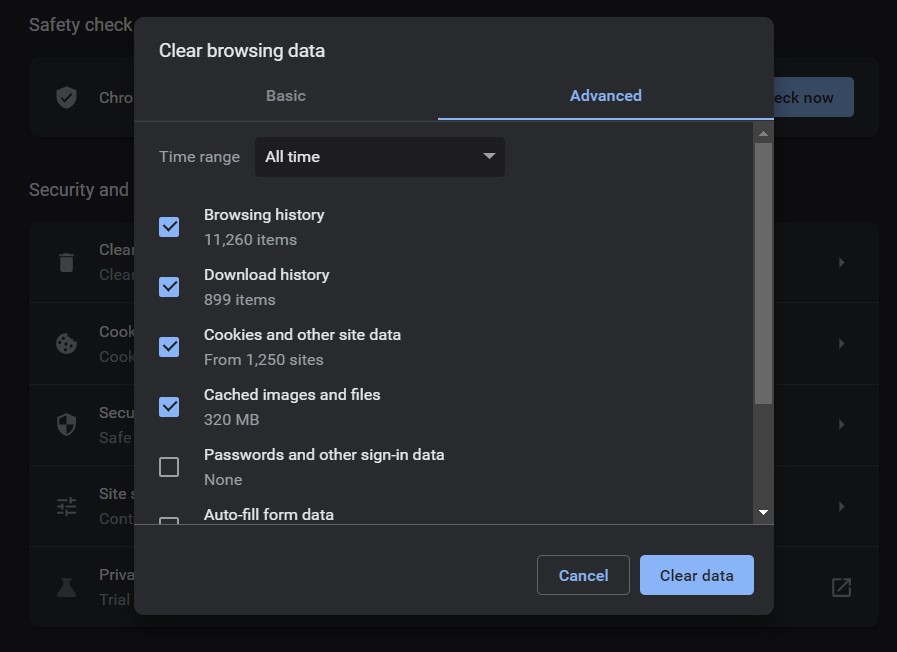Enable Passwords and other sign-in data checkbox

(169, 467)
